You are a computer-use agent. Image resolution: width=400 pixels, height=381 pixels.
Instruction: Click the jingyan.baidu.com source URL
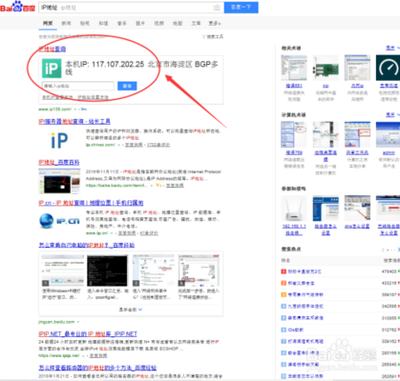point(56,322)
